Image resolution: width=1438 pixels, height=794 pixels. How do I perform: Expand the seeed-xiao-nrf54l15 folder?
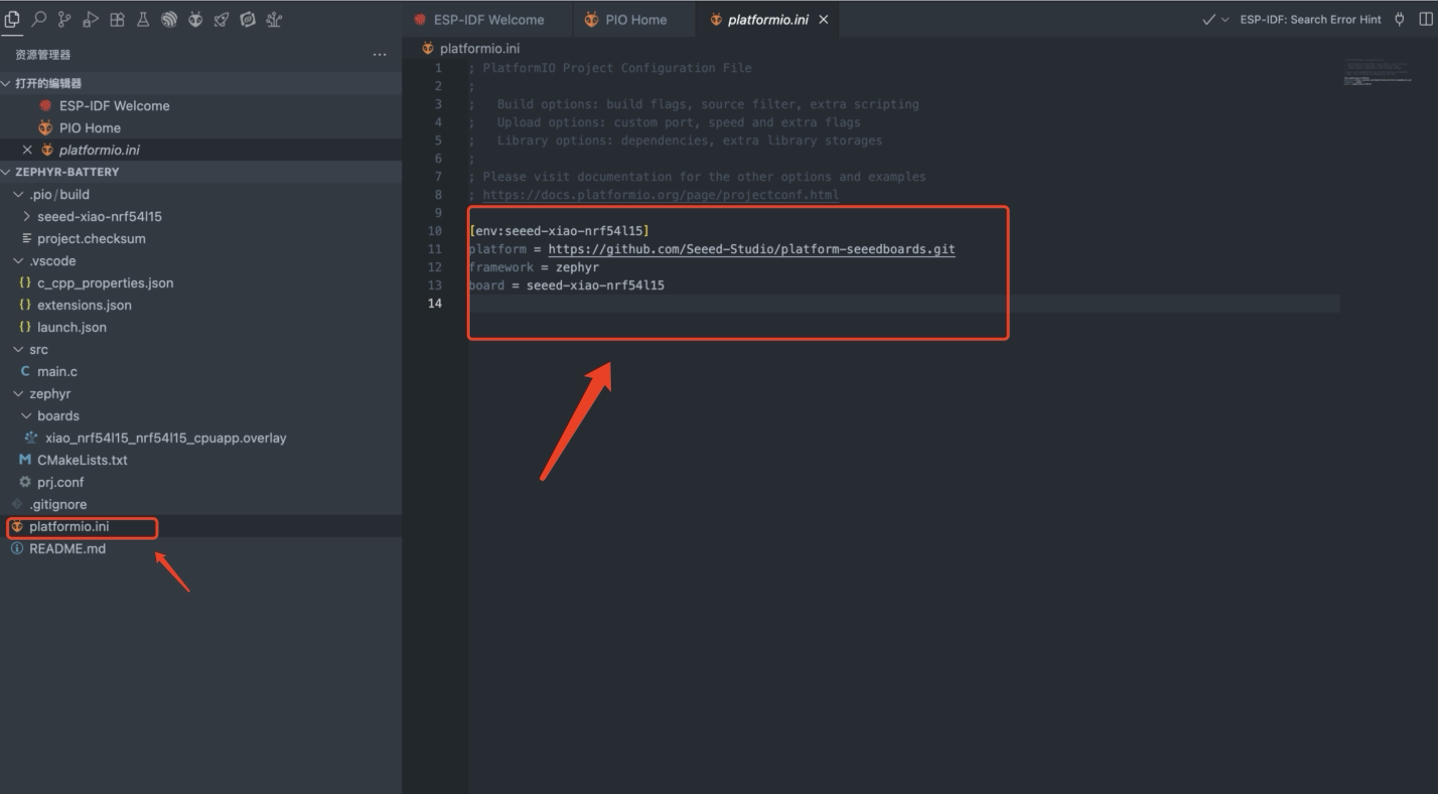pyautogui.click(x=200, y=216)
